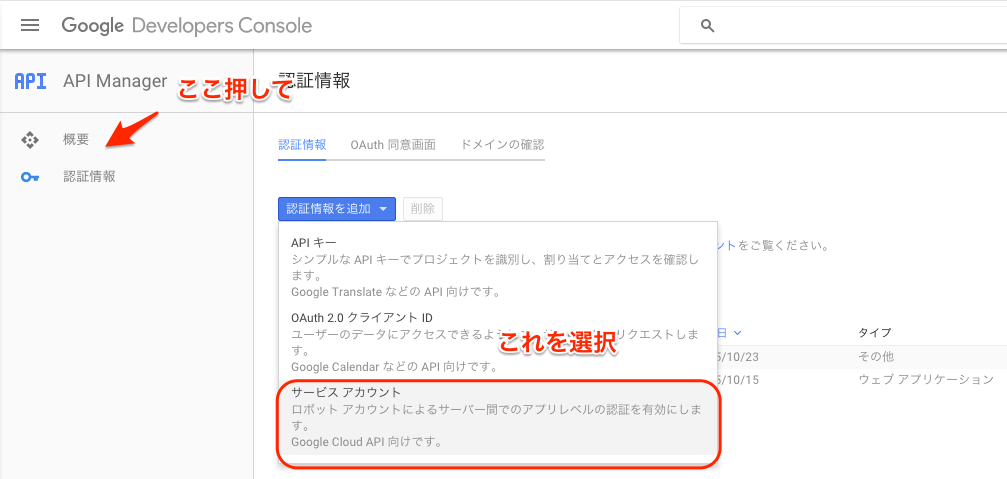Expand the 認証情報を追加 dropdown button
The image size is (1007, 479).
pyautogui.click(x=337, y=209)
